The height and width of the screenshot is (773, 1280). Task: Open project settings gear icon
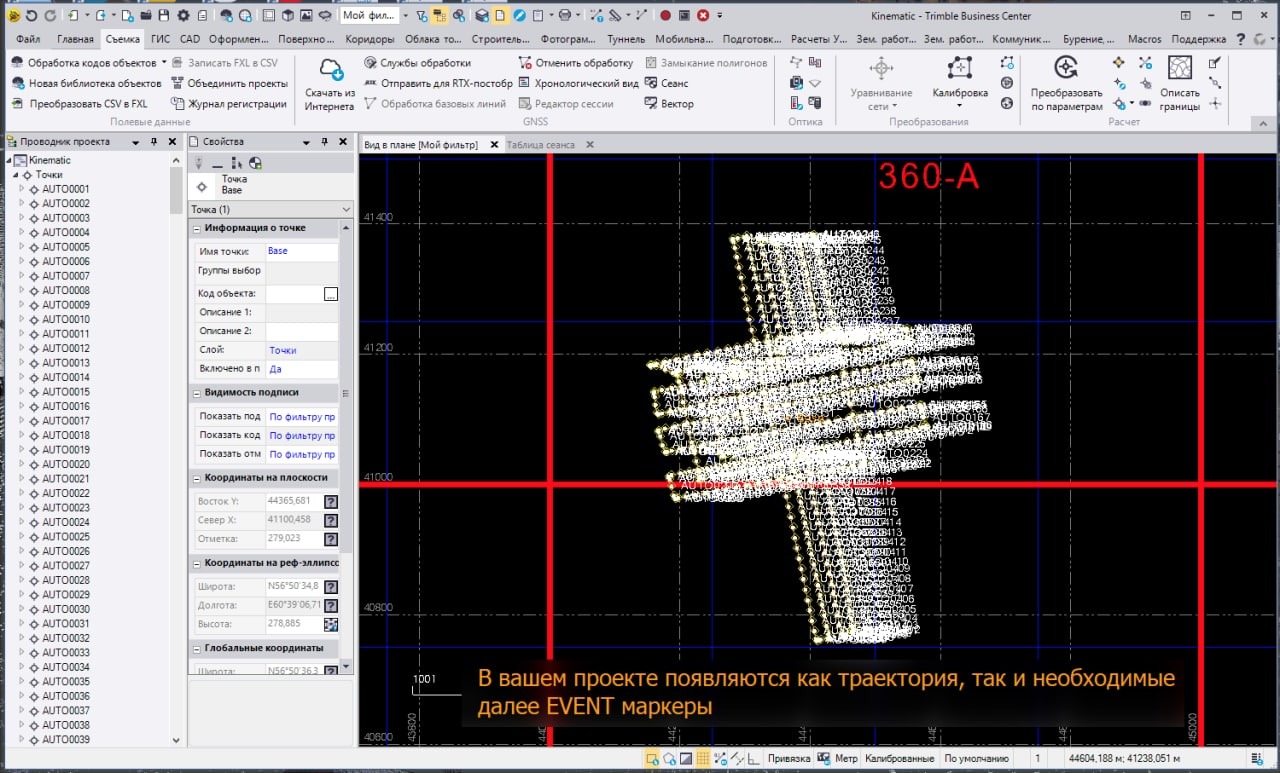[x=183, y=16]
